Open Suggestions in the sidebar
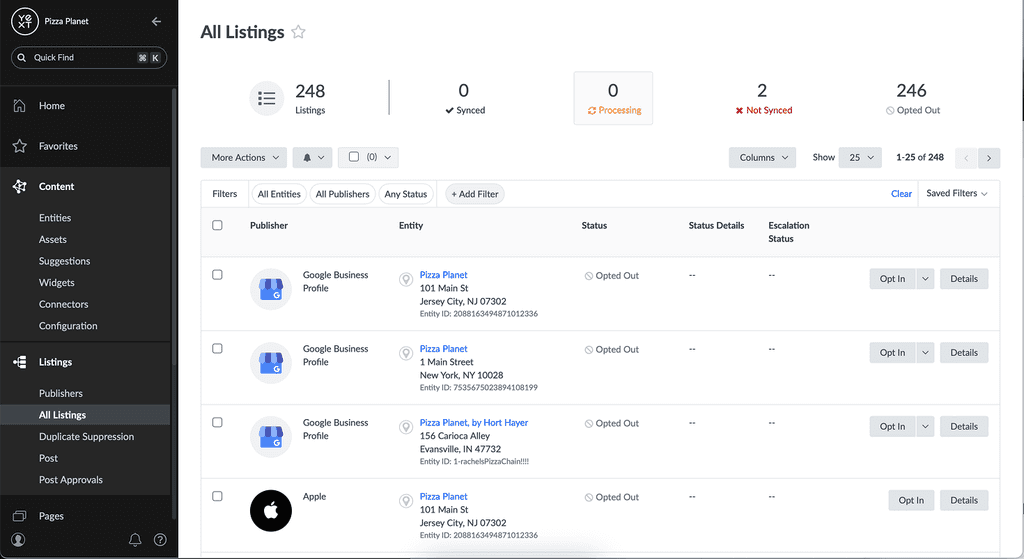Viewport: 1024px width, 559px height. click(x=64, y=261)
